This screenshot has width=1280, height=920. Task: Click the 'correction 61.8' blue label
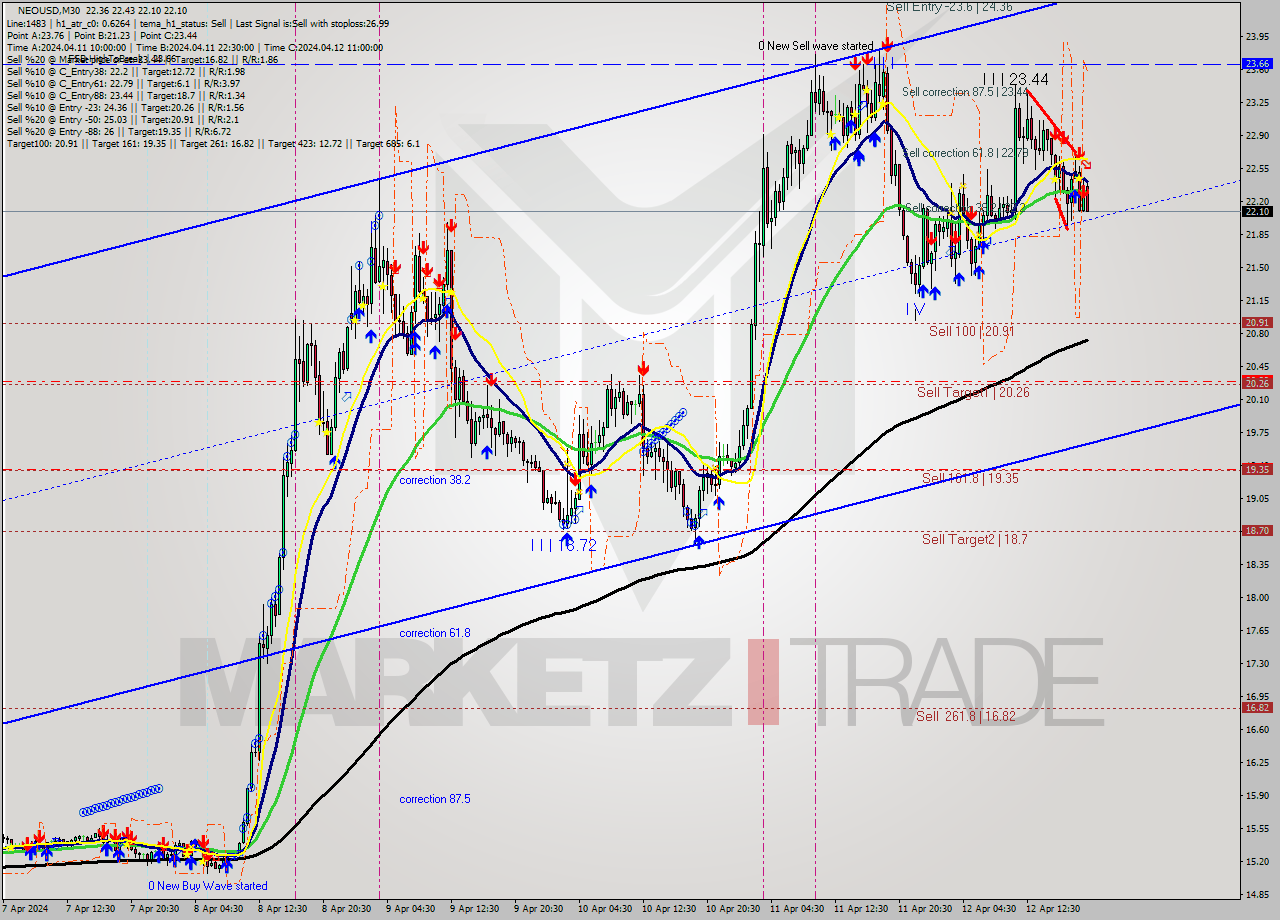pos(435,633)
